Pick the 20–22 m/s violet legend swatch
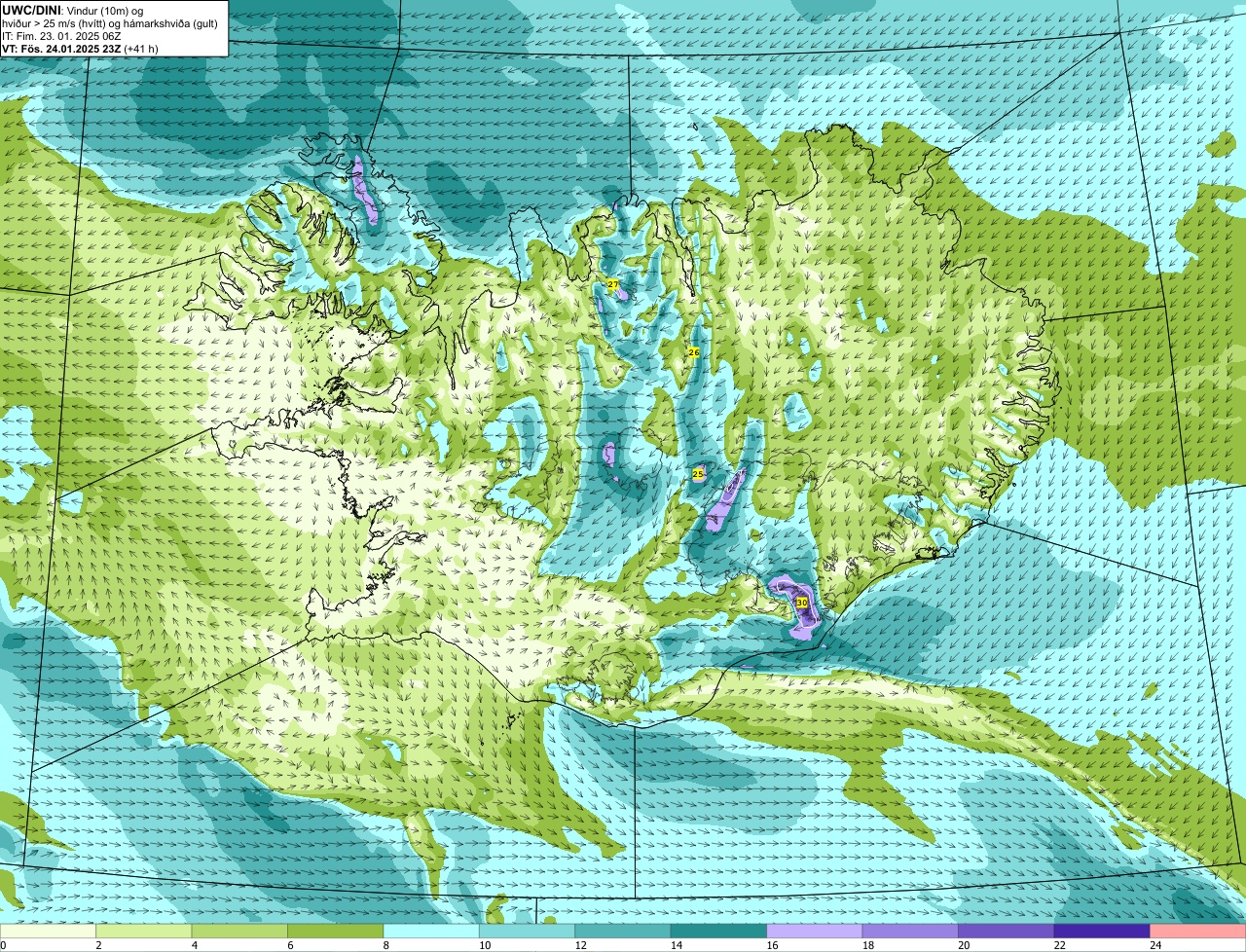Viewport: 1246px width, 952px height. [1007, 931]
